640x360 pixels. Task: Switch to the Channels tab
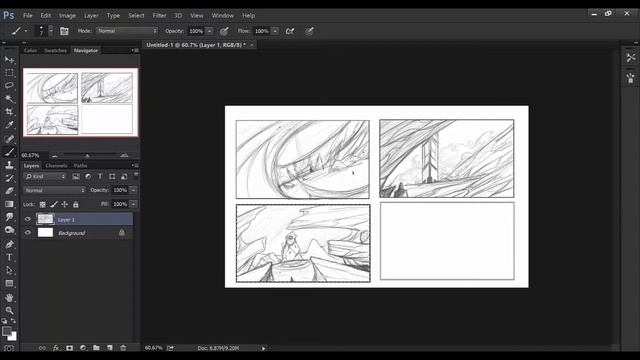[x=56, y=166]
